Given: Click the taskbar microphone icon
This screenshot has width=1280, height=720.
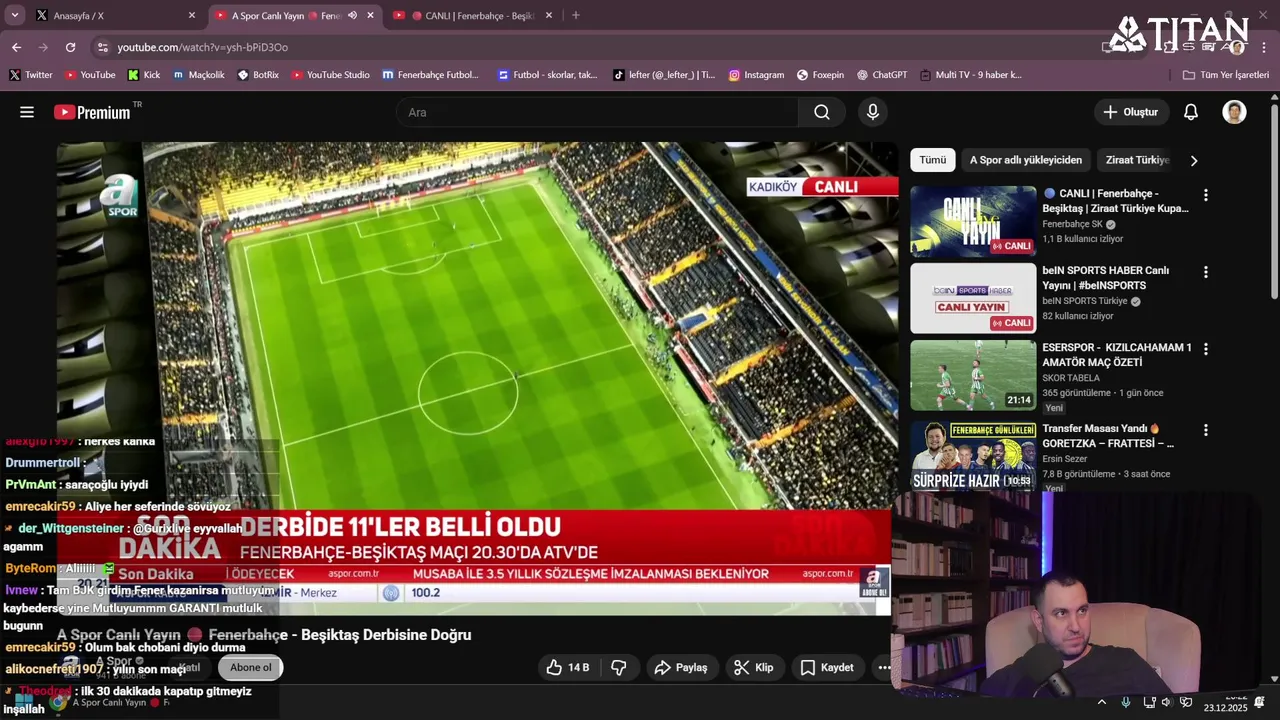Looking at the screenshot, I should tap(1126, 703).
